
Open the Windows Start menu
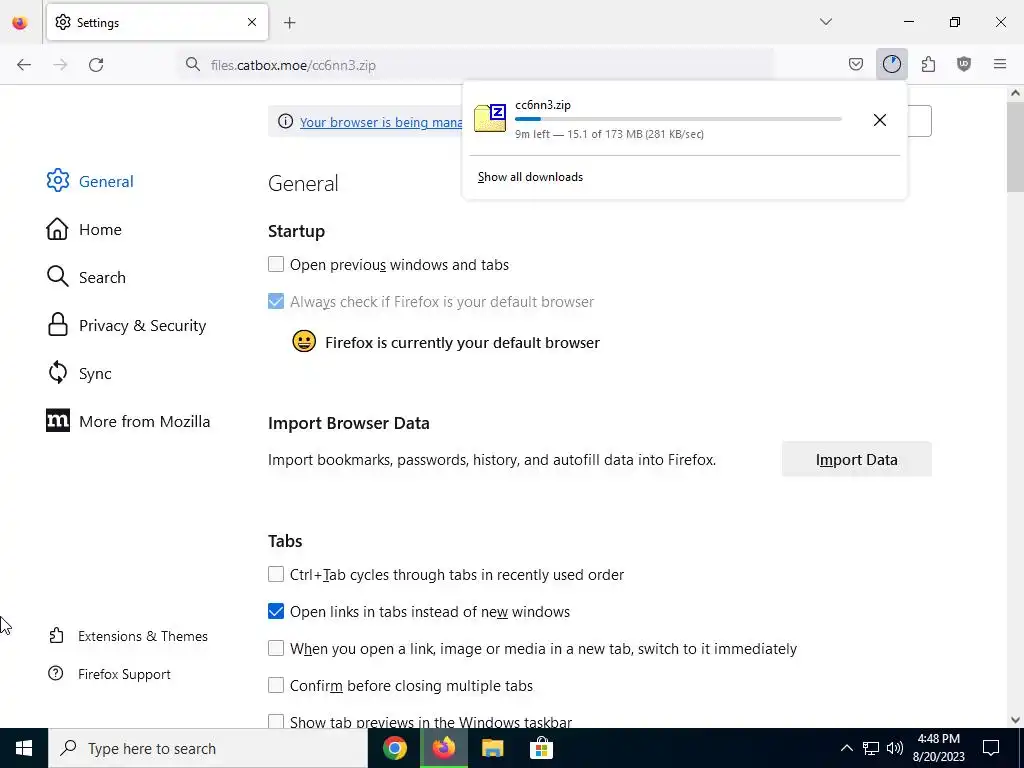click(x=24, y=748)
